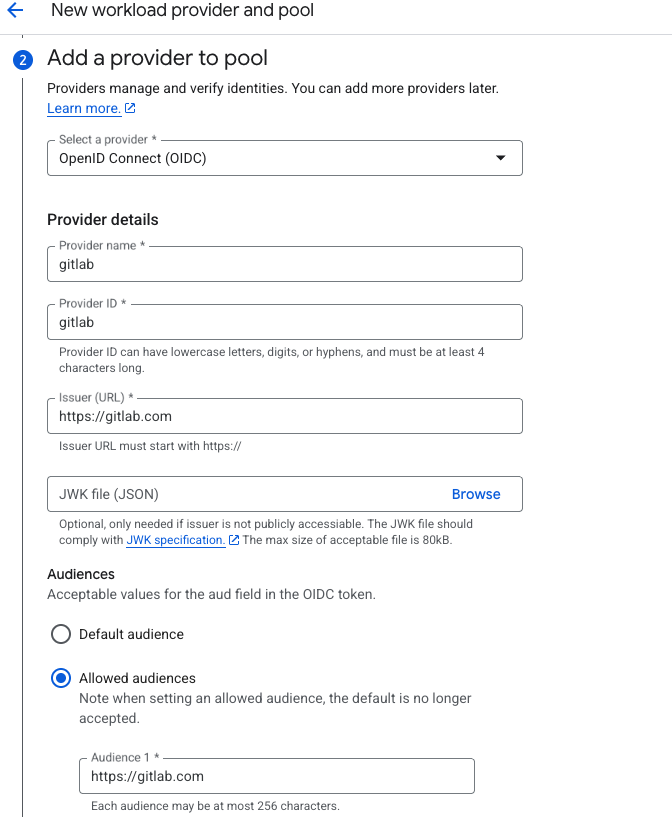Open the Select a provider dropdown
This screenshot has width=672, height=817.
click(x=284, y=158)
